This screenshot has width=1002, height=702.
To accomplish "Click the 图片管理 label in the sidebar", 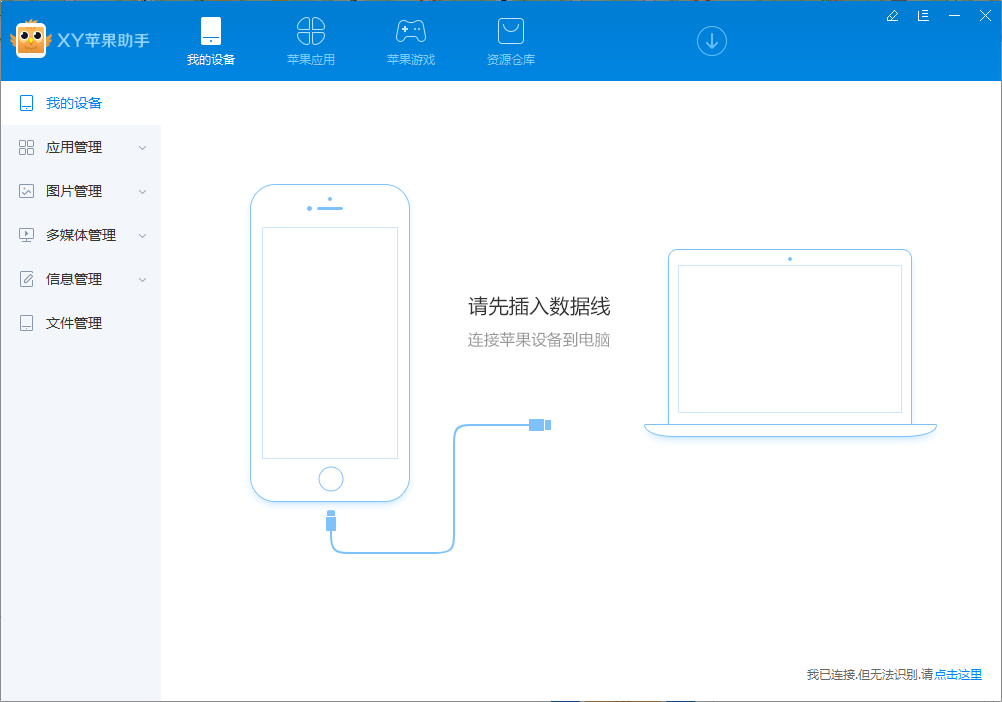I will [x=73, y=192].
